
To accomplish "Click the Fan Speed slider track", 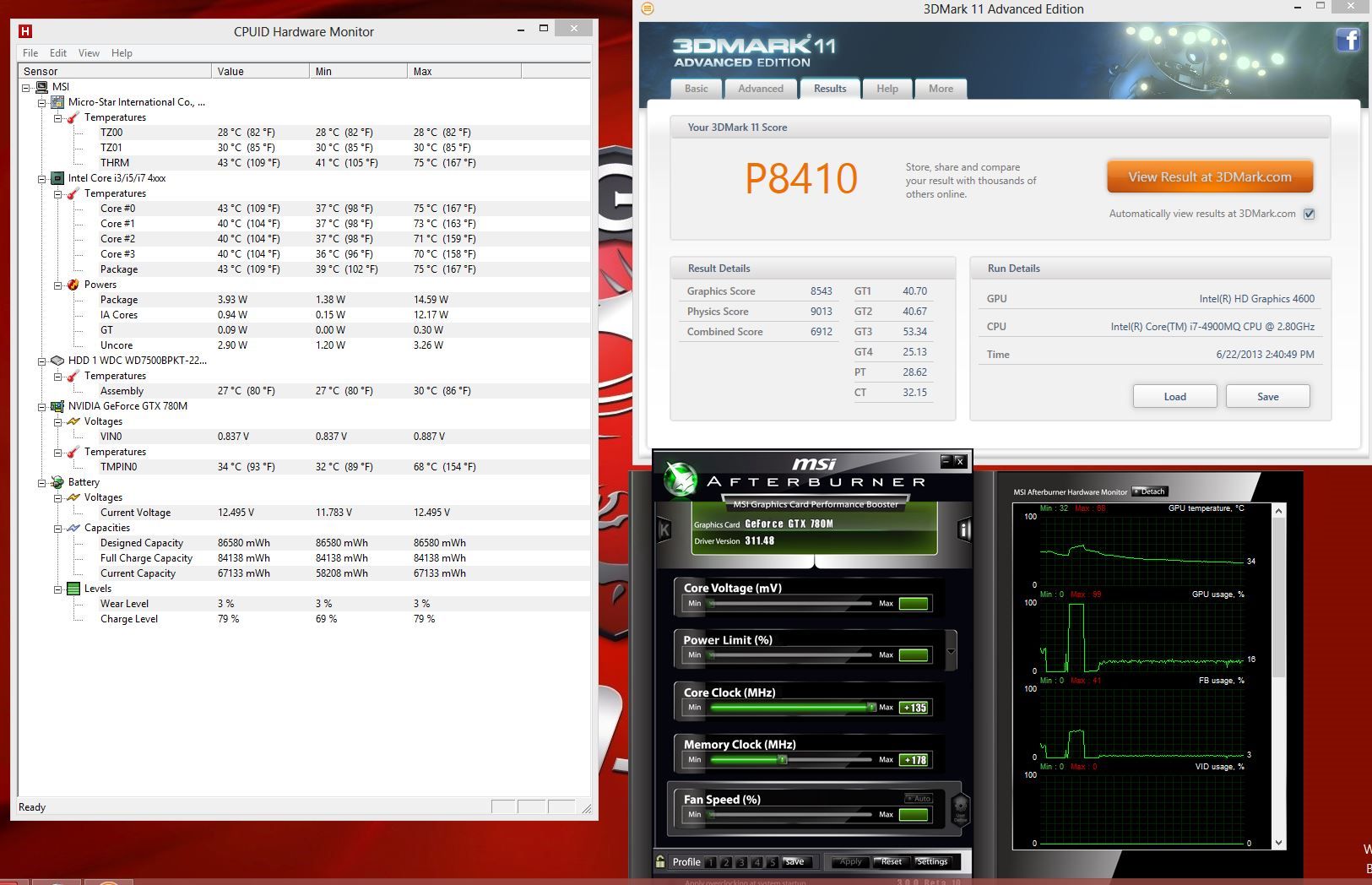I will click(x=790, y=815).
